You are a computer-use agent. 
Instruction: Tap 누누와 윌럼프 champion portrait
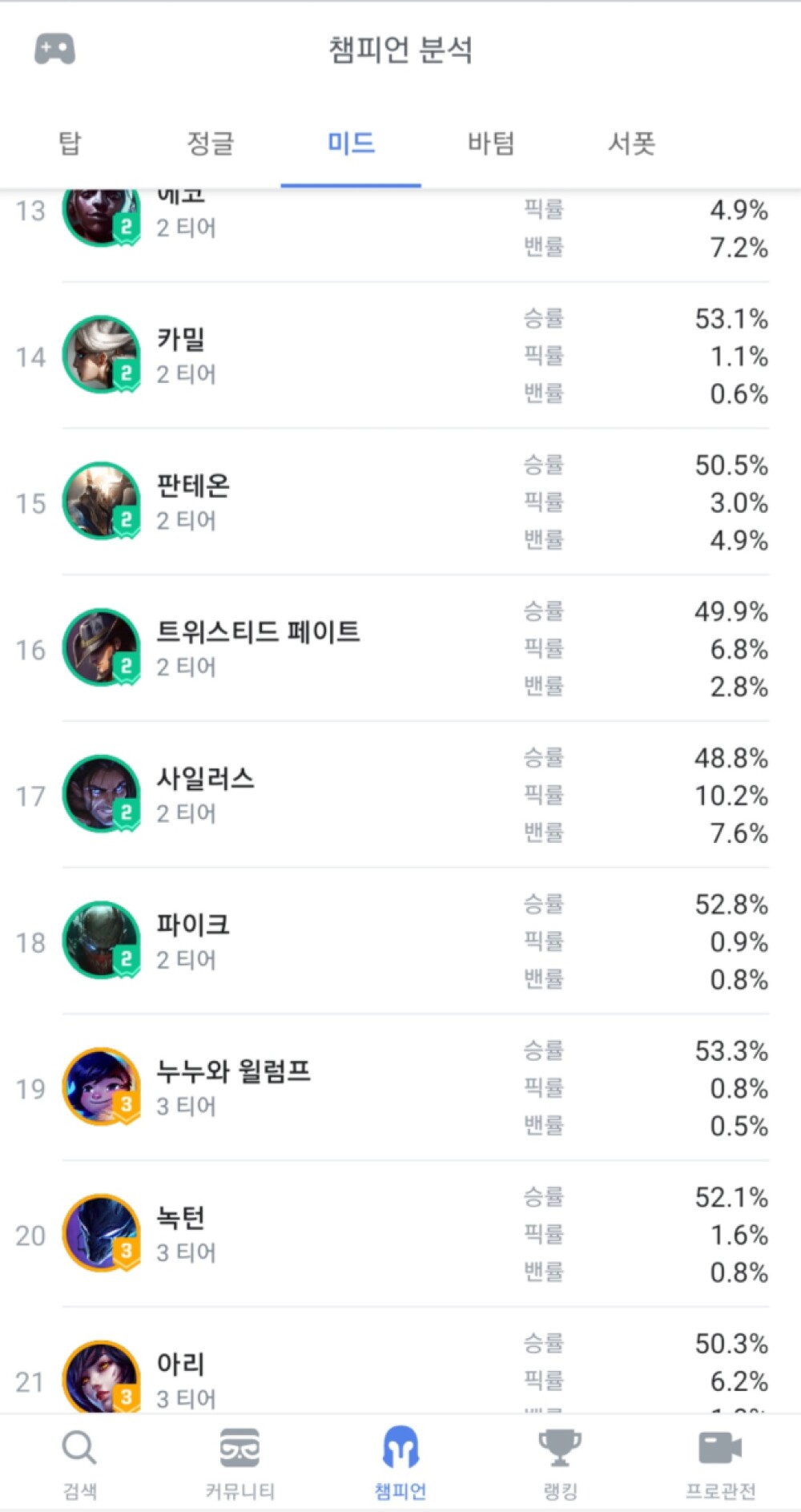102,1087
